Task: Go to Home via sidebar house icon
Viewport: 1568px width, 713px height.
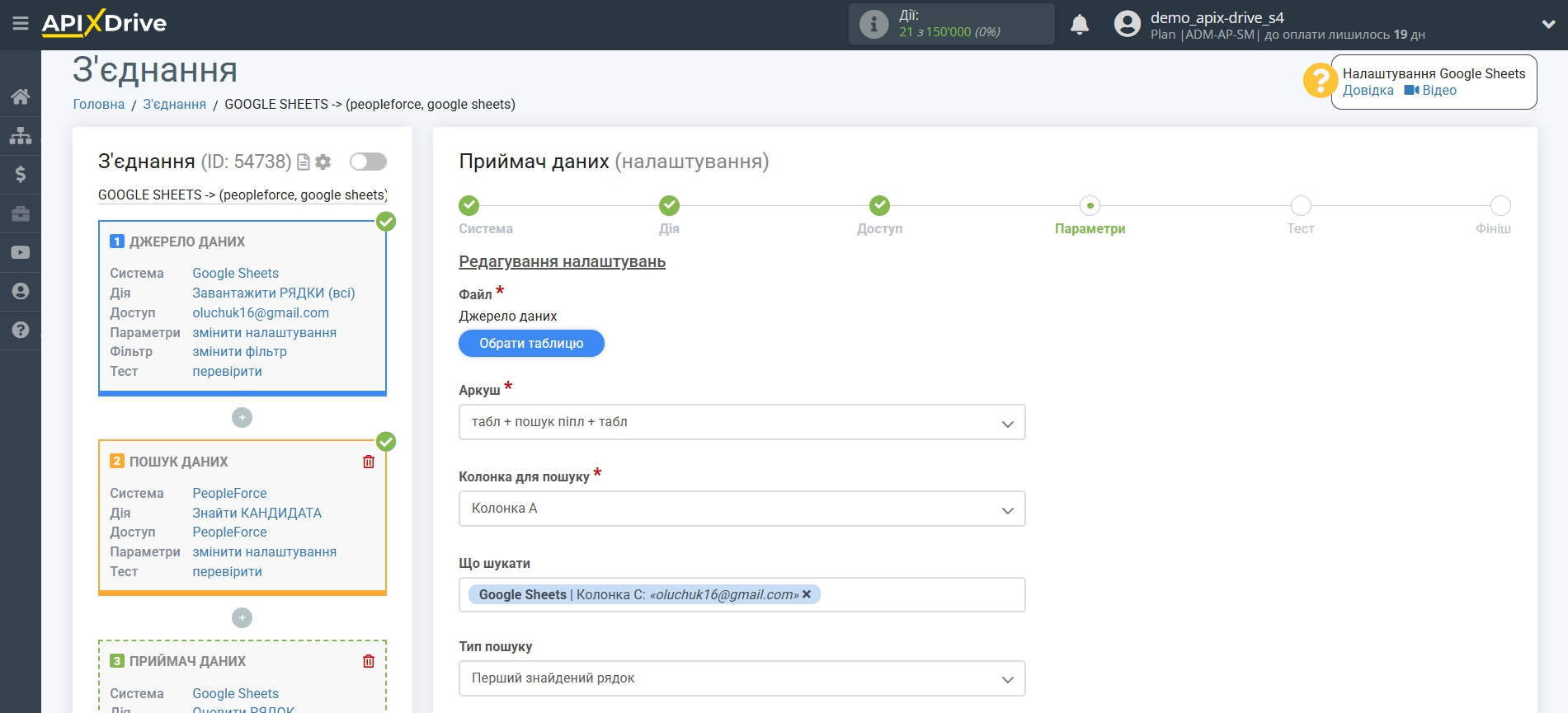Action: point(21,96)
